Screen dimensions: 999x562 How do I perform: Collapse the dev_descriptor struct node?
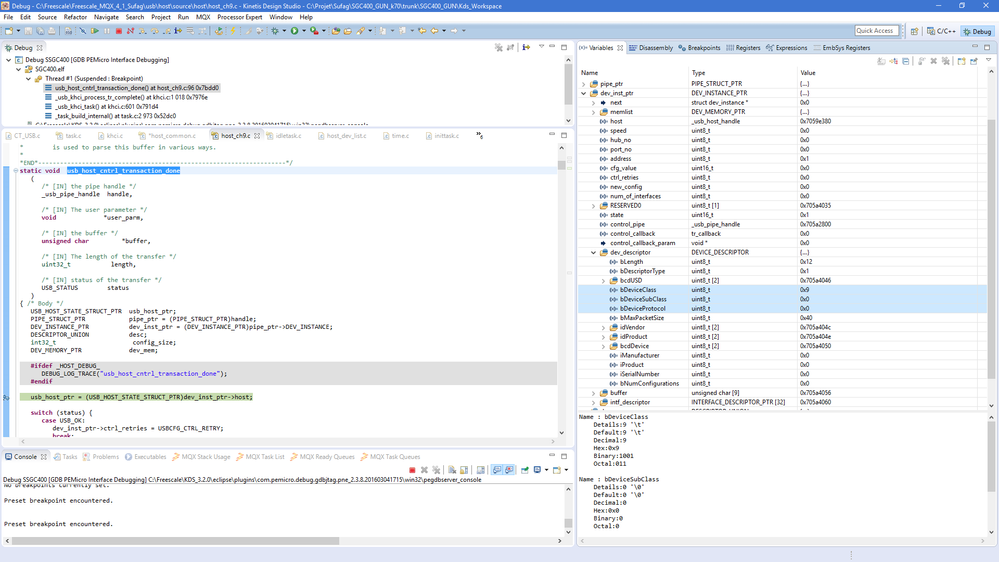coord(593,252)
